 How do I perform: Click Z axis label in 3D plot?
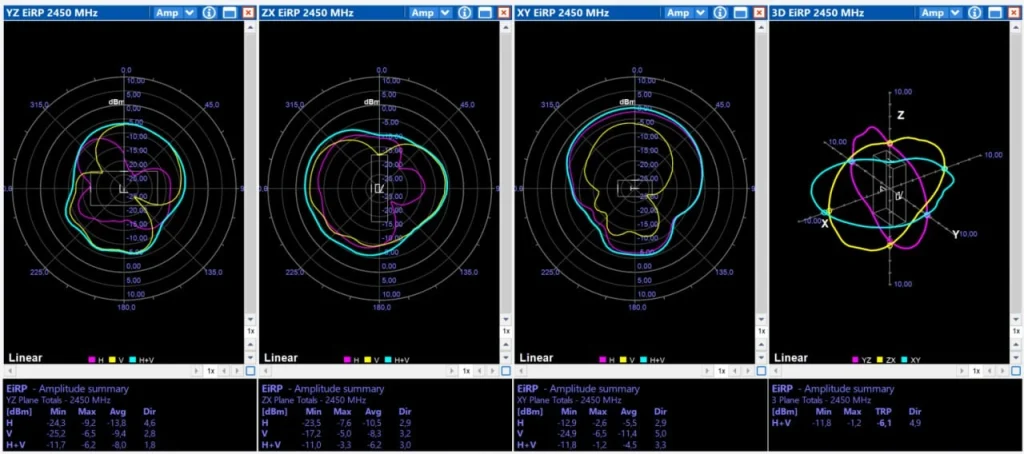pos(901,115)
